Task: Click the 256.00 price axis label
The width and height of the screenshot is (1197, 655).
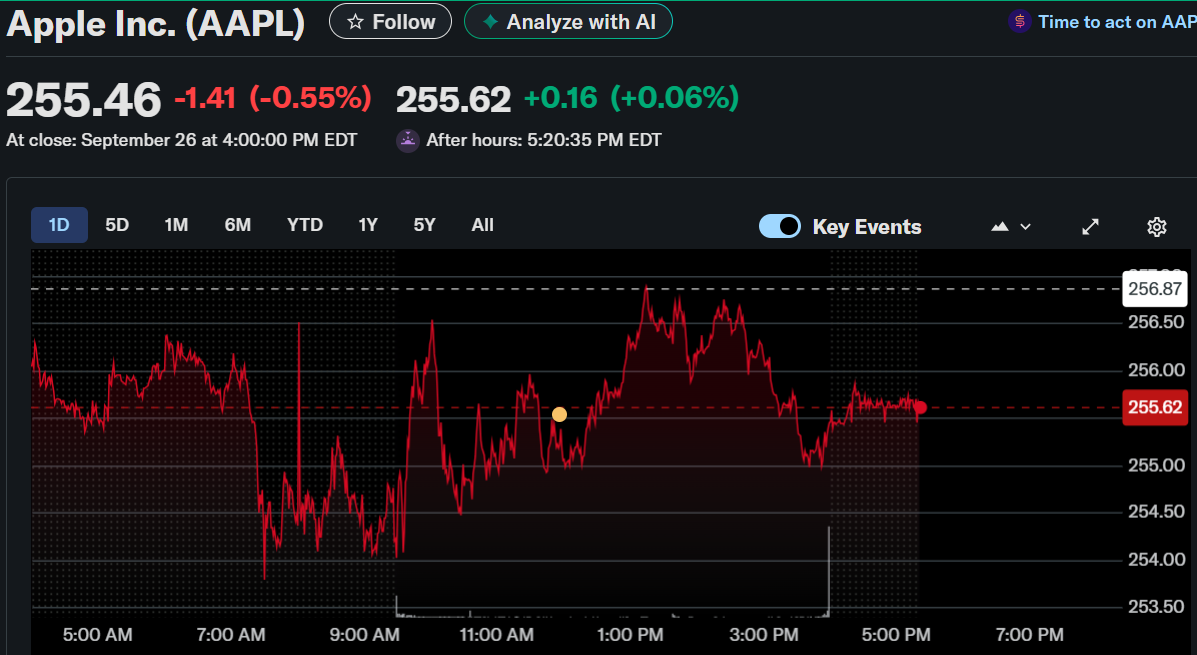Action: pos(1156,370)
